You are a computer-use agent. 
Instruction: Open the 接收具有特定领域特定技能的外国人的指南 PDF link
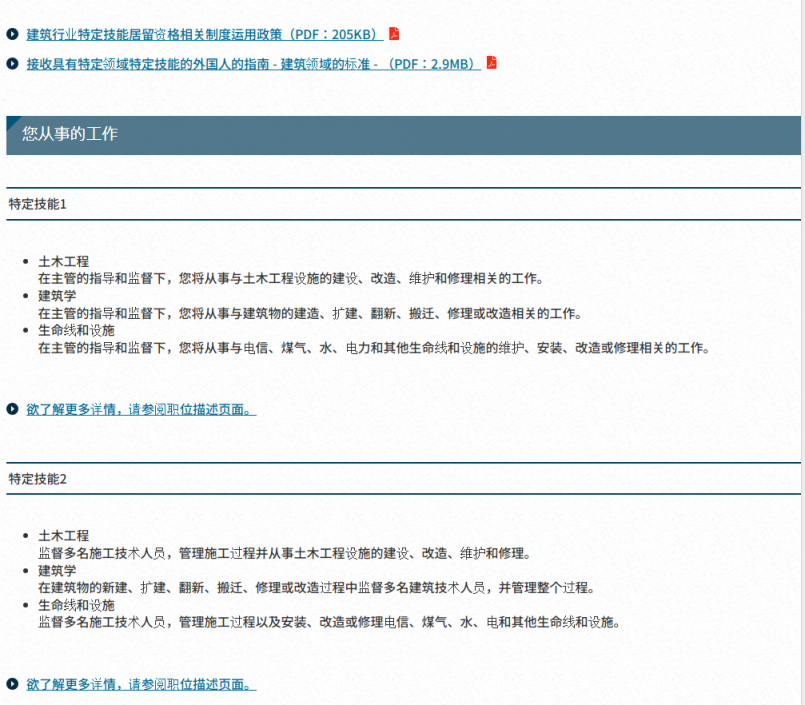[x=253, y=64]
